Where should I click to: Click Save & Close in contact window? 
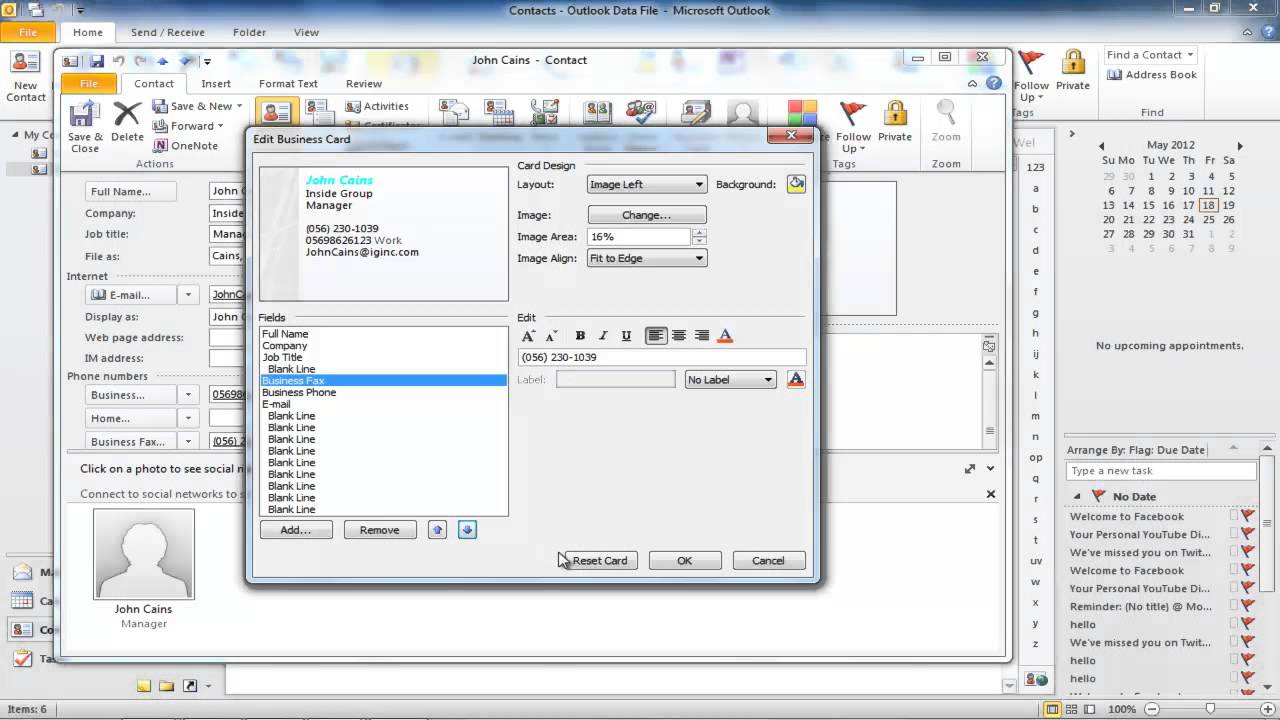85,128
